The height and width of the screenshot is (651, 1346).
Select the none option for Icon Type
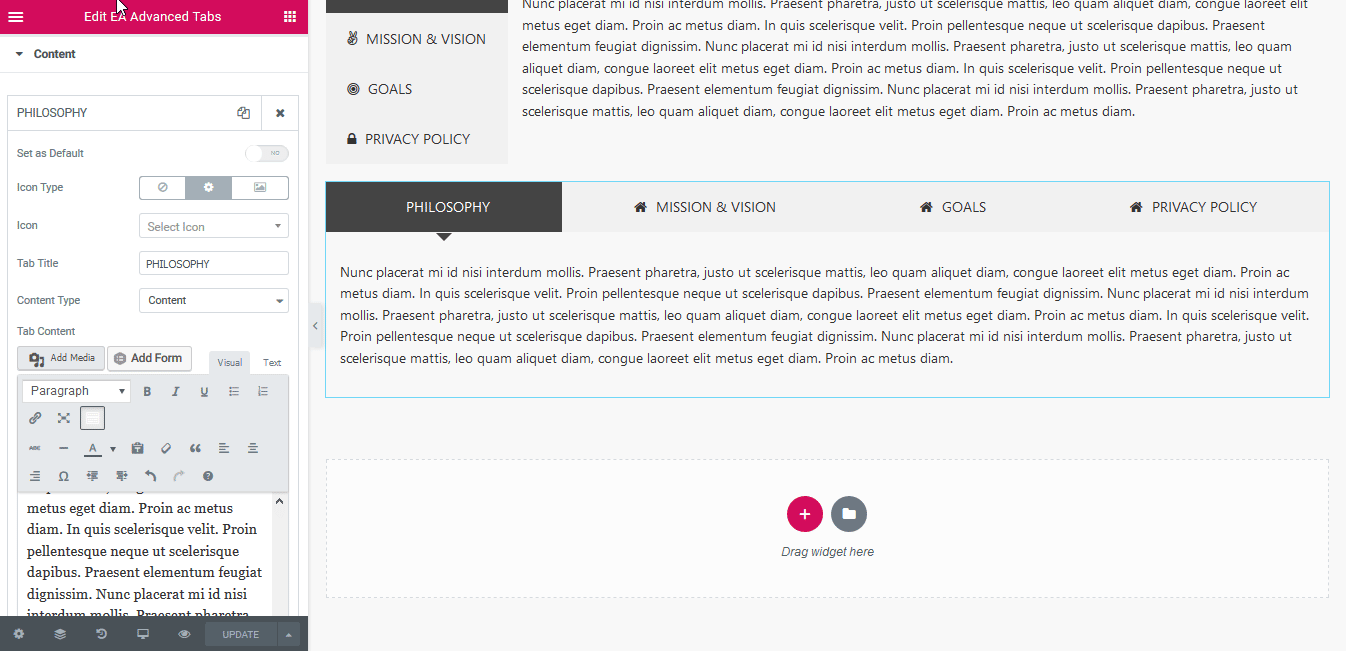162,187
